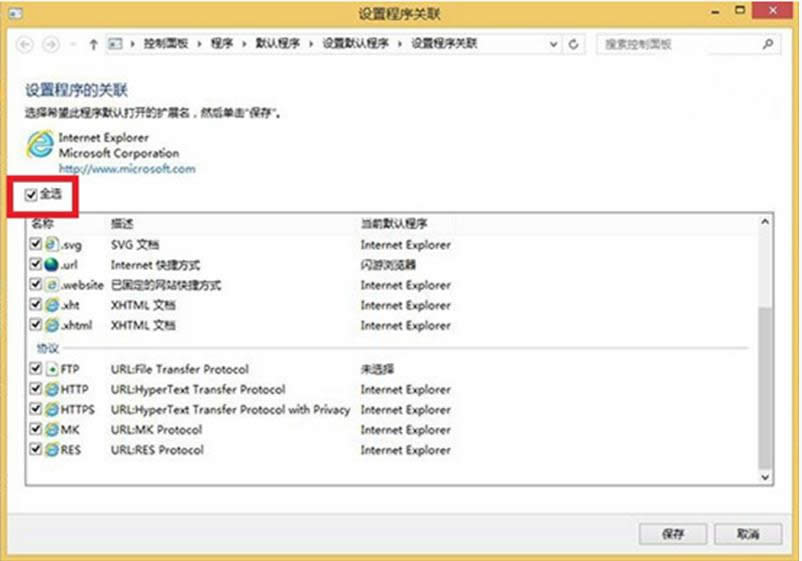Click the RES protocol IE icon

point(52,450)
